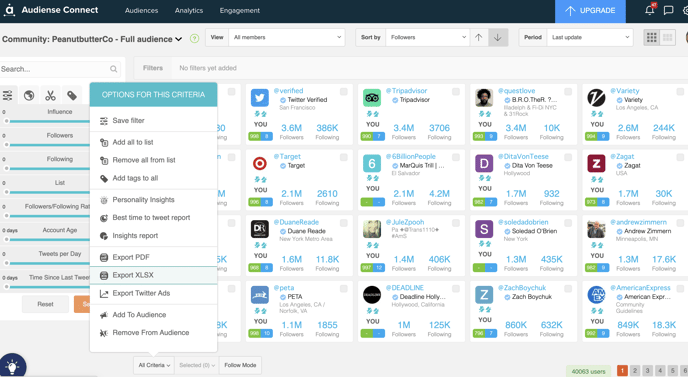The height and width of the screenshot is (377, 688).
Task: Expand the Selected (0) dropdown
Action: pos(197,365)
